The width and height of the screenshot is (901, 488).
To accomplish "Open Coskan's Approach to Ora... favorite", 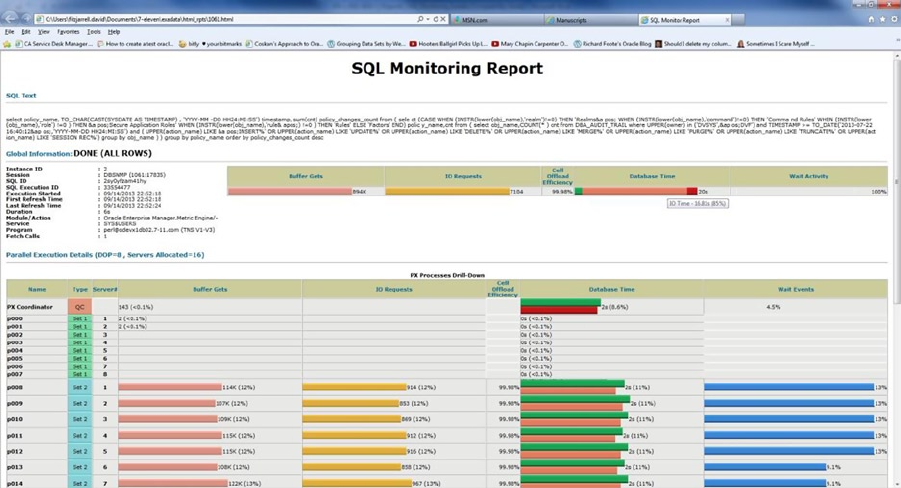I will point(284,44).
